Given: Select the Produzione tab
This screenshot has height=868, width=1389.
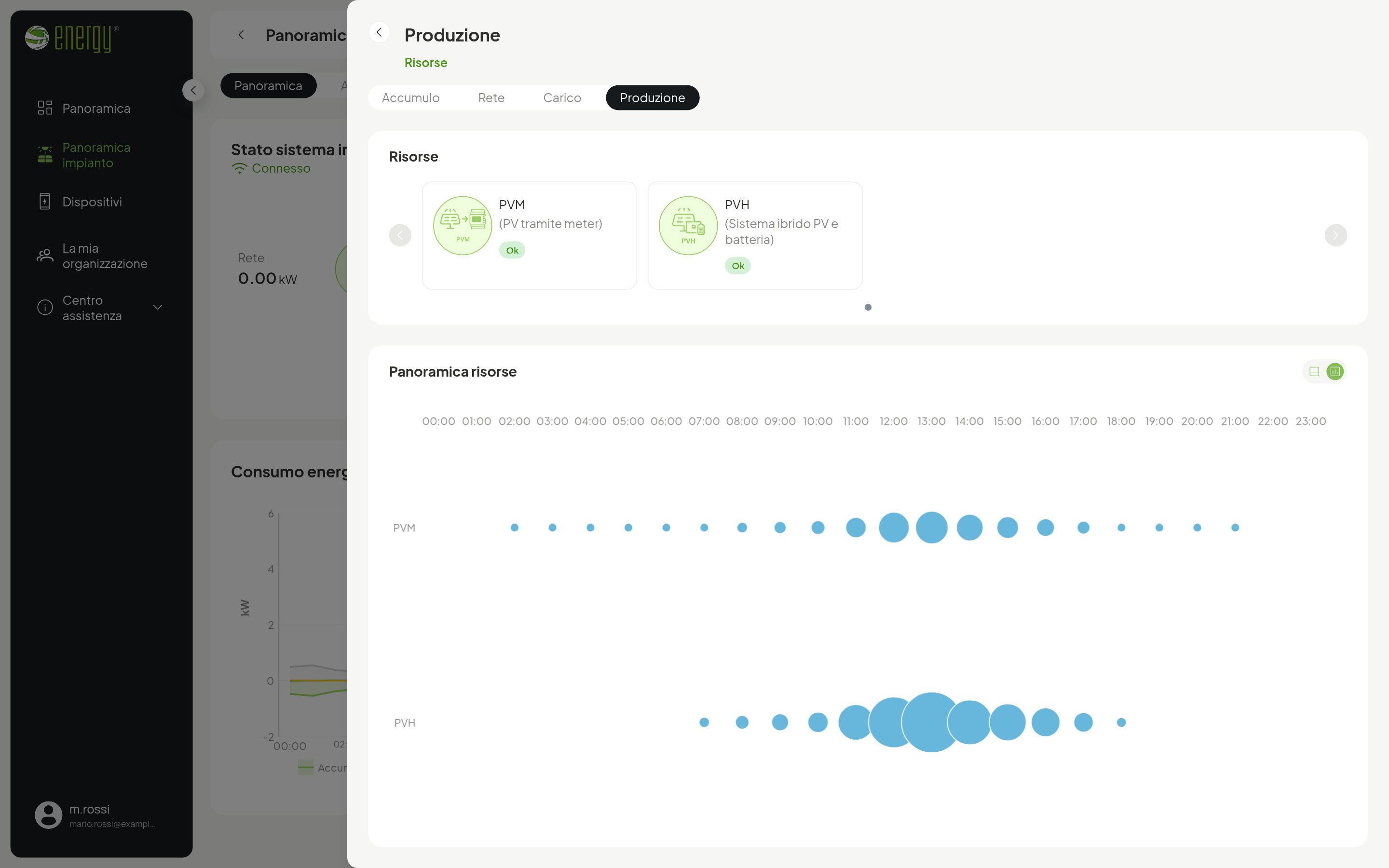Looking at the screenshot, I should [x=653, y=97].
